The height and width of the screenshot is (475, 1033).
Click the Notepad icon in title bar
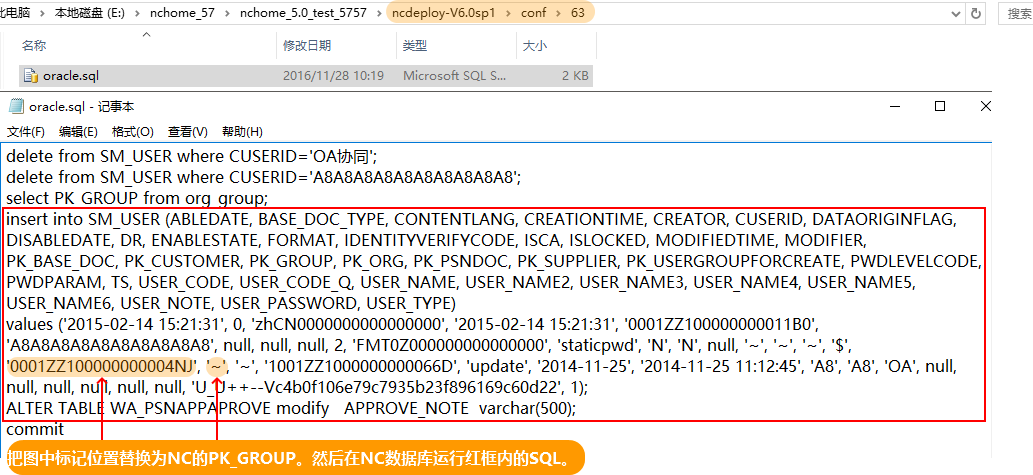[15, 106]
